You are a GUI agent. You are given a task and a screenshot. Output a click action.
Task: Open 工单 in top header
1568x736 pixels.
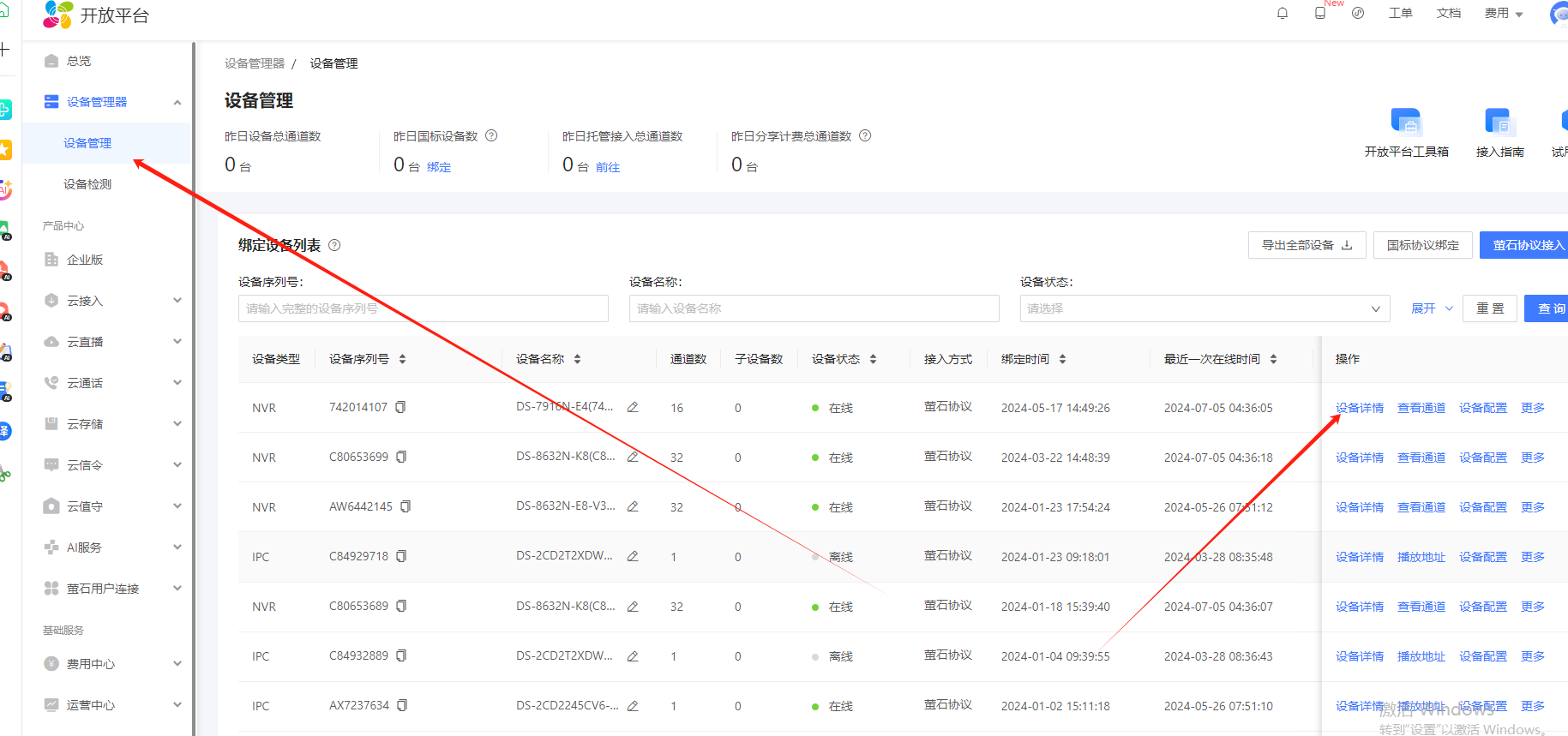tap(1400, 13)
